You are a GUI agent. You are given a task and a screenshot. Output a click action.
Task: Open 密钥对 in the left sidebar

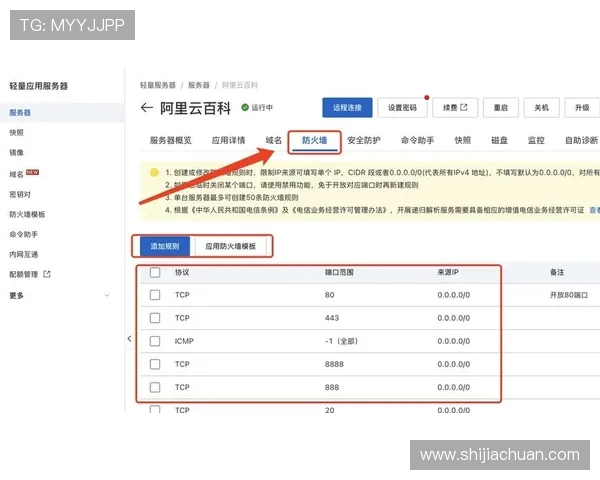coord(20,194)
